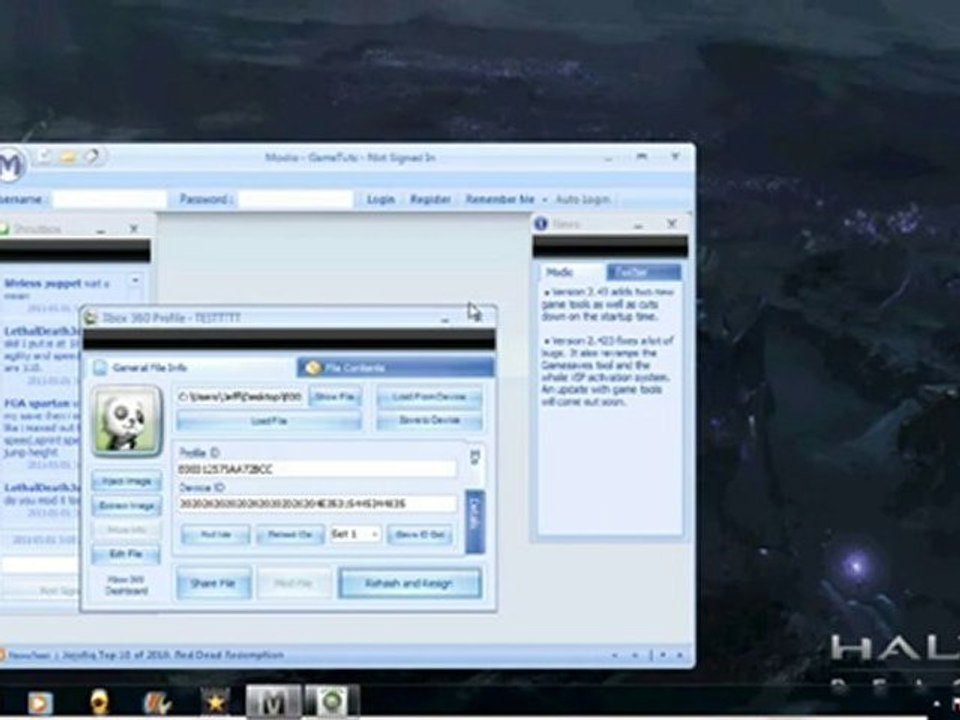Click the Edit File button

click(x=126, y=554)
